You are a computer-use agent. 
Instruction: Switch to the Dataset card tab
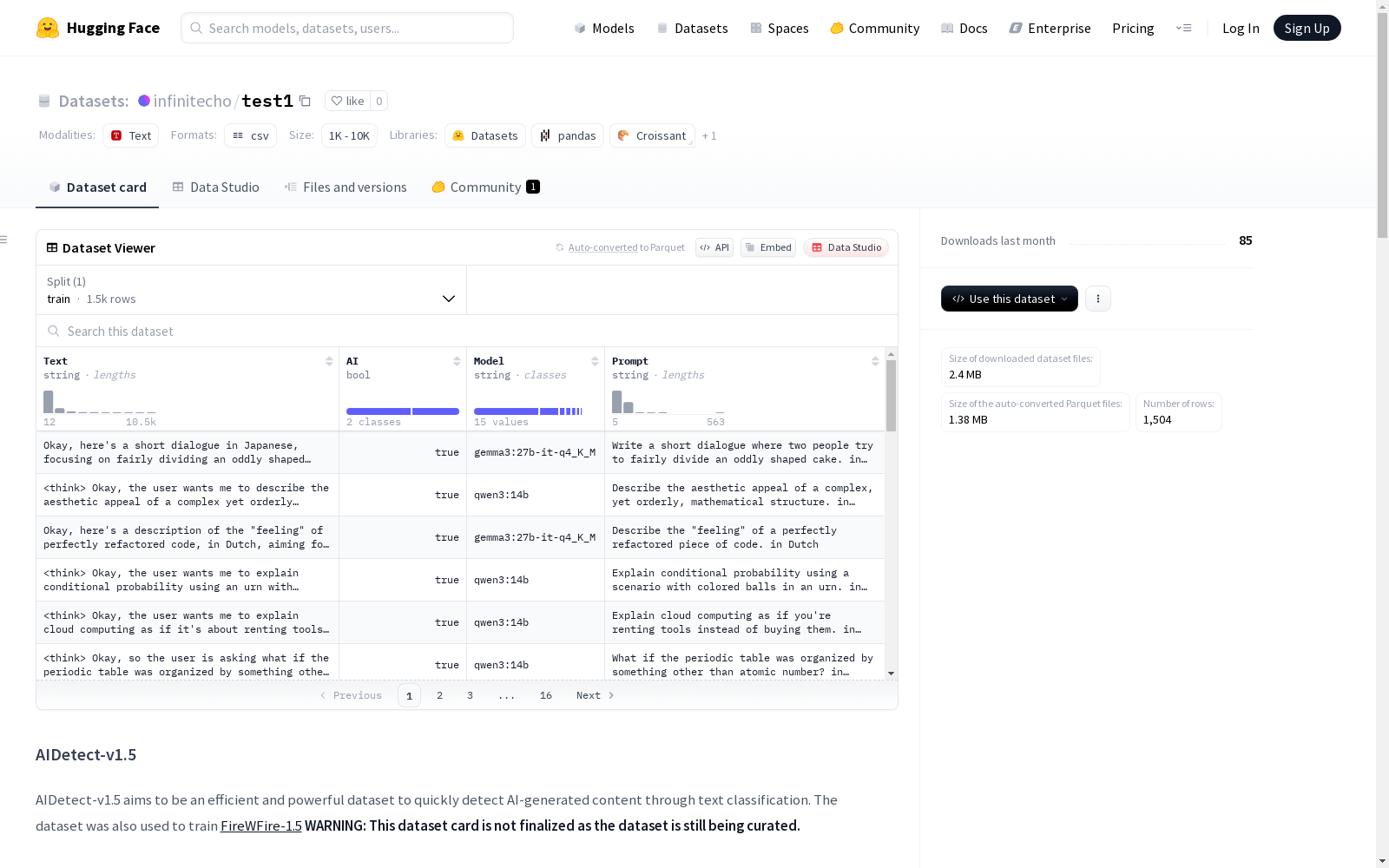(x=97, y=187)
